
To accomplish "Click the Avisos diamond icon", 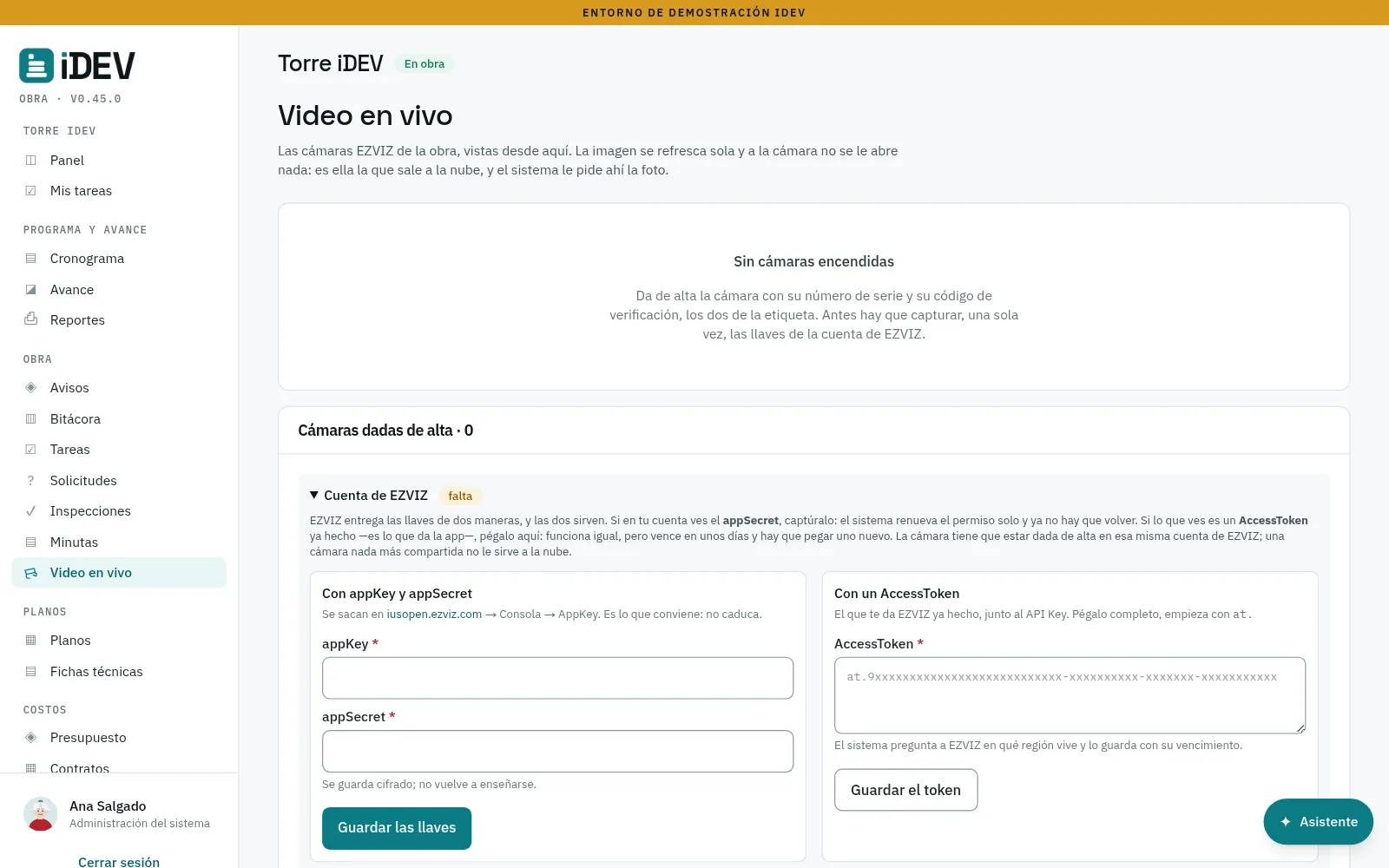I will click(31, 388).
